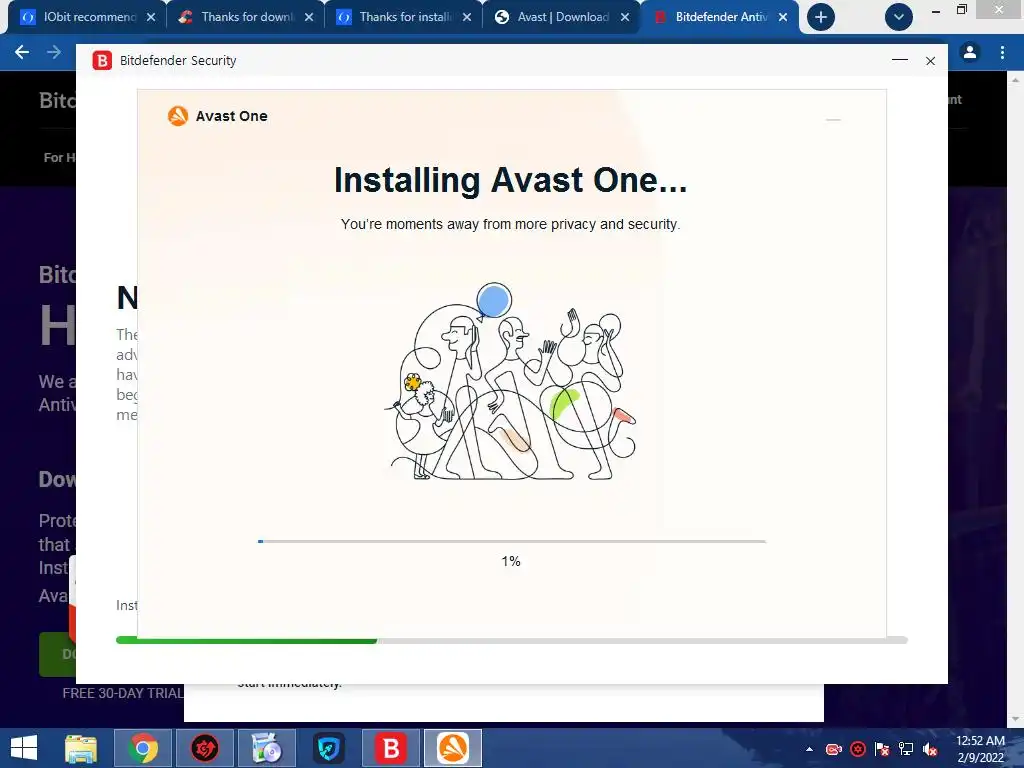Open the software installer disc taskbar icon
The image size is (1024, 768).
tap(266, 748)
